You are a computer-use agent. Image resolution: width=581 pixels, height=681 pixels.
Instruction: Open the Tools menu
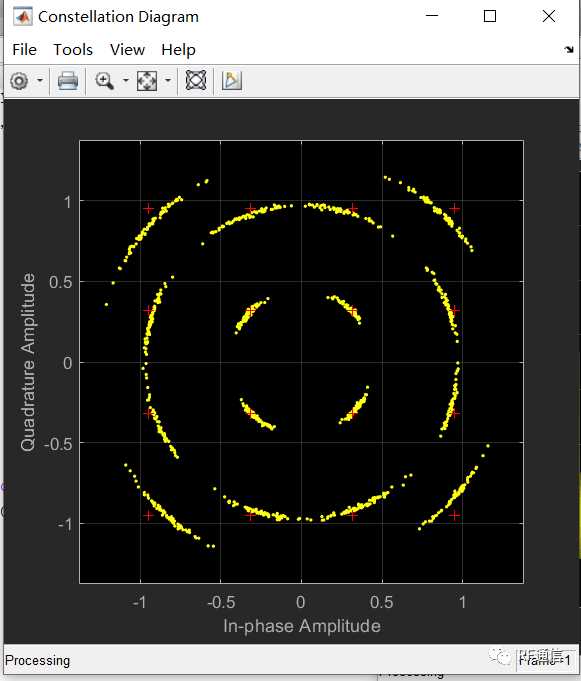(73, 50)
